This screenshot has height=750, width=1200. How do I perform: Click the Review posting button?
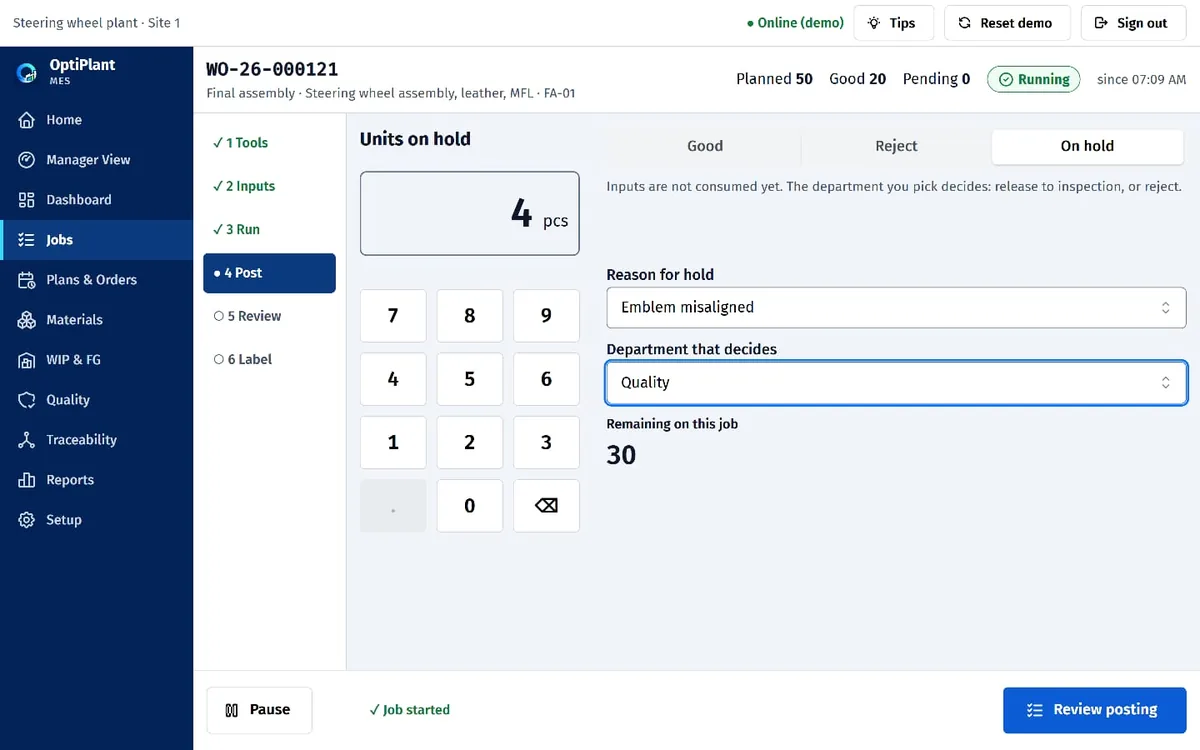coord(1094,710)
